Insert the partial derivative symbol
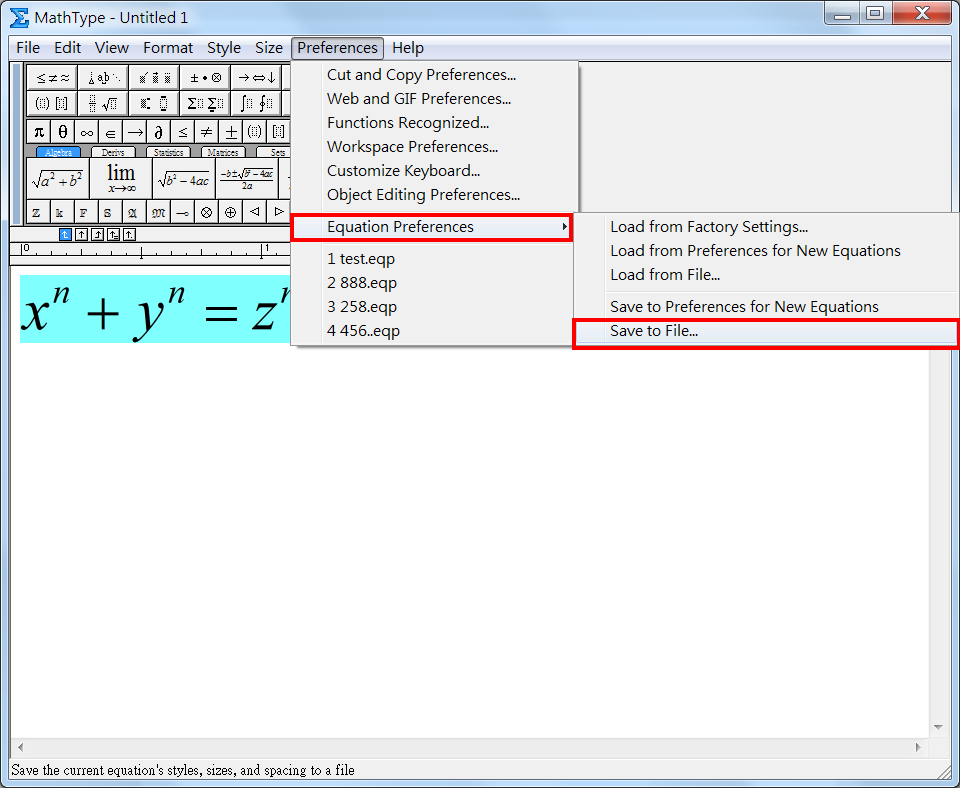960x788 pixels. [x=158, y=132]
